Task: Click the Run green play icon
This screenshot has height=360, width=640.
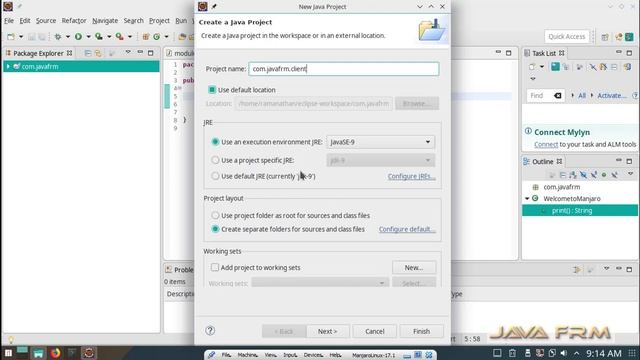Action: [78, 37]
